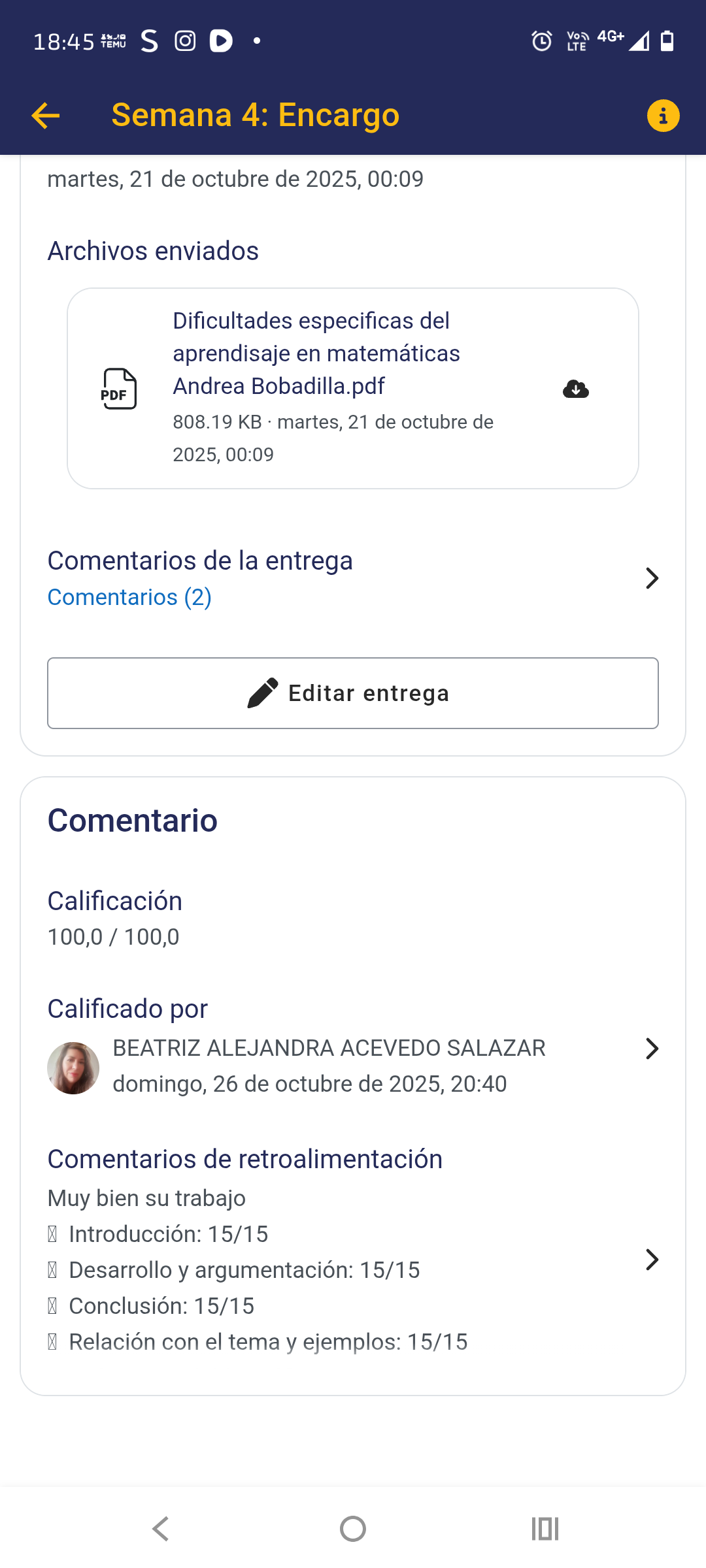Download the submitted PDF via cloud icon
Image resolution: width=706 pixels, height=1568 pixels.
tap(575, 389)
